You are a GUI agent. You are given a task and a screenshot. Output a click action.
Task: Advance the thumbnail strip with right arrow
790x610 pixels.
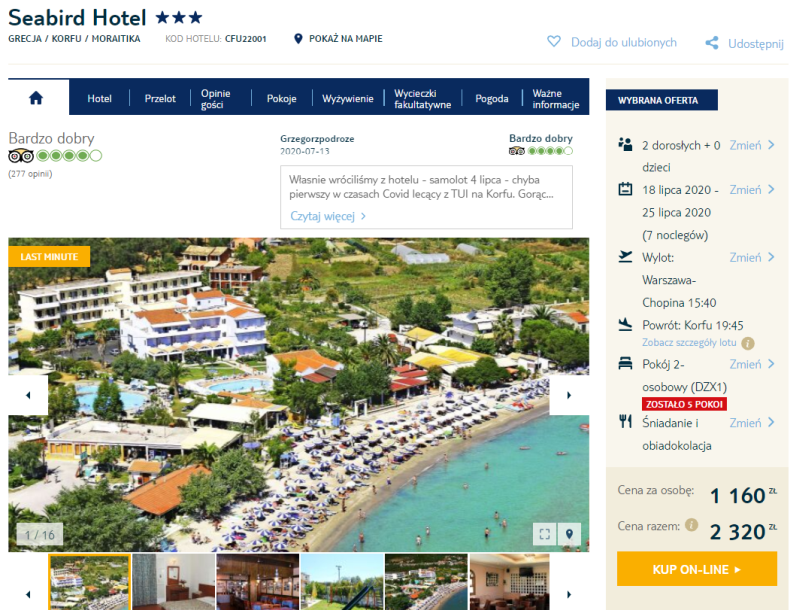[569, 594]
